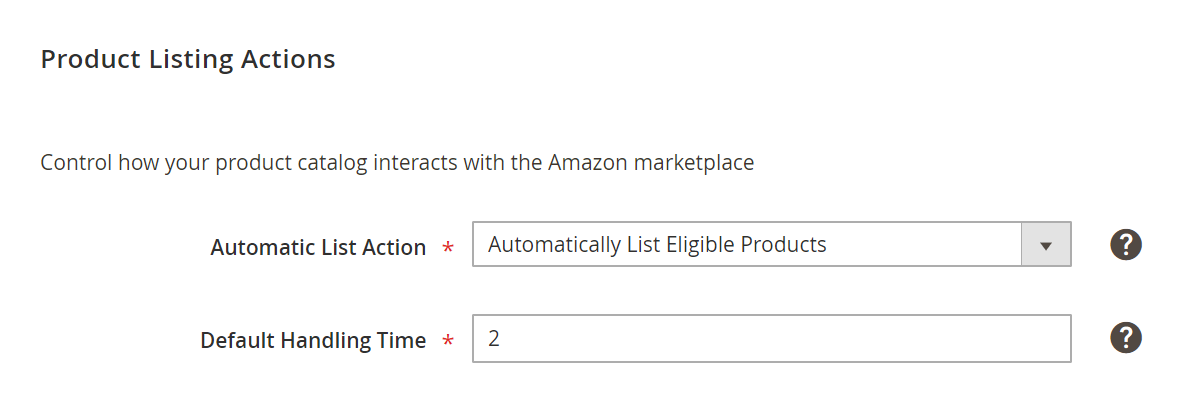
Task: Click the empty right side of Handling Time field
Action: tap(911, 338)
